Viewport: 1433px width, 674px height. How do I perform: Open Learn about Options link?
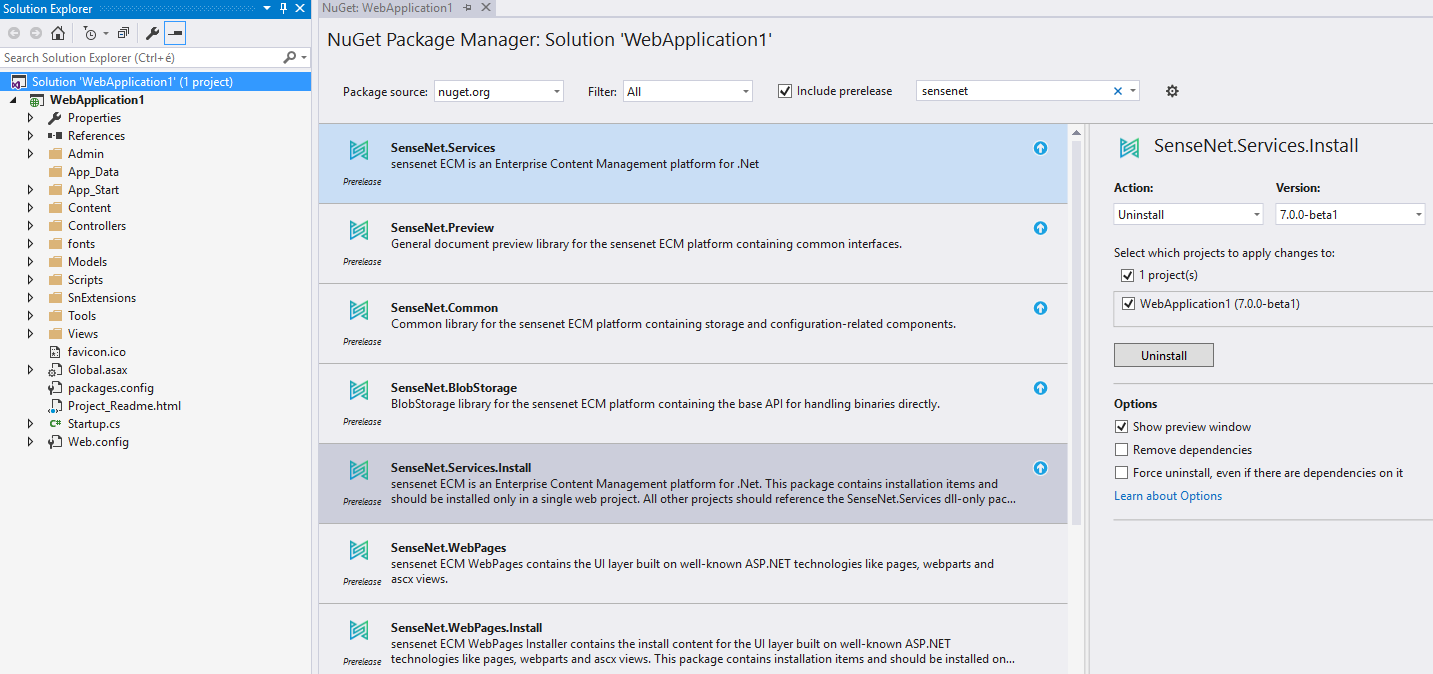tap(1167, 496)
